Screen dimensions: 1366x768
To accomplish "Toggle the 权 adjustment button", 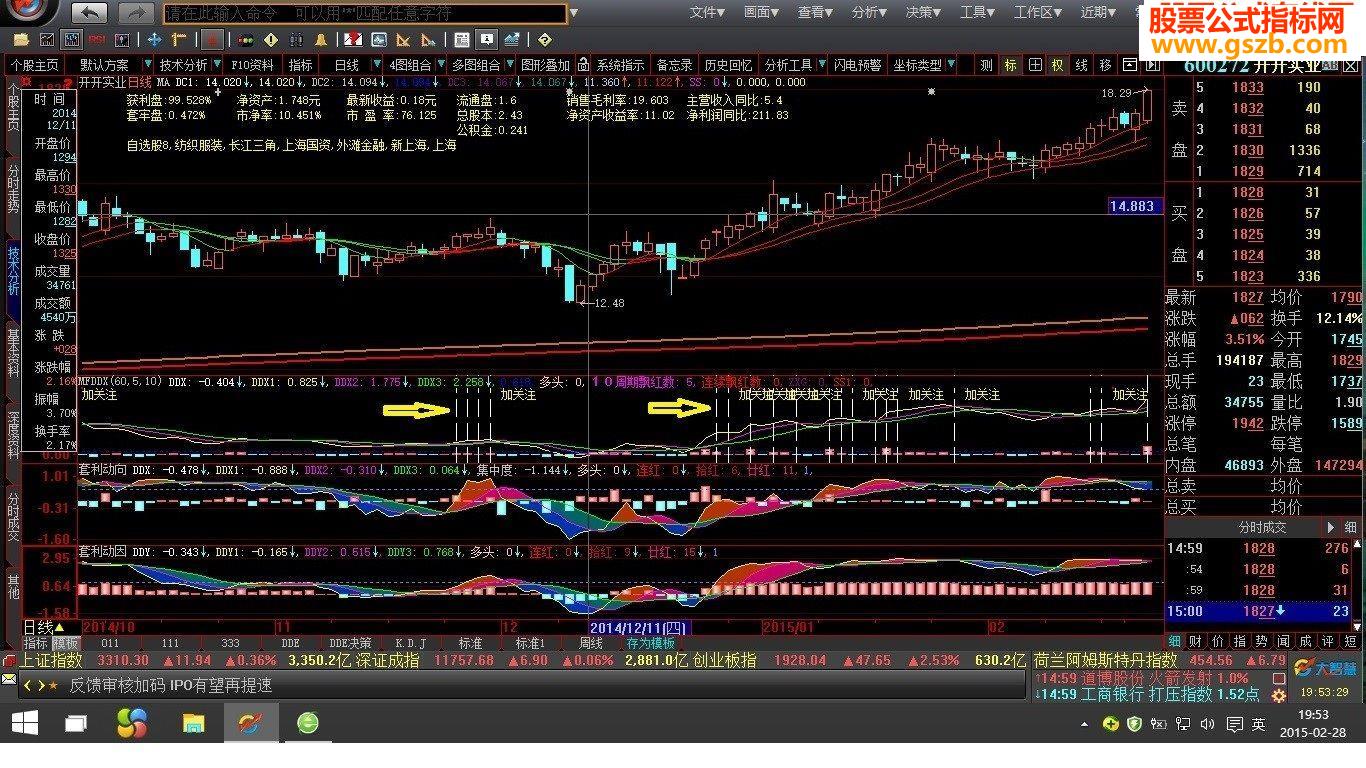I will pyautogui.click(x=1058, y=65).
